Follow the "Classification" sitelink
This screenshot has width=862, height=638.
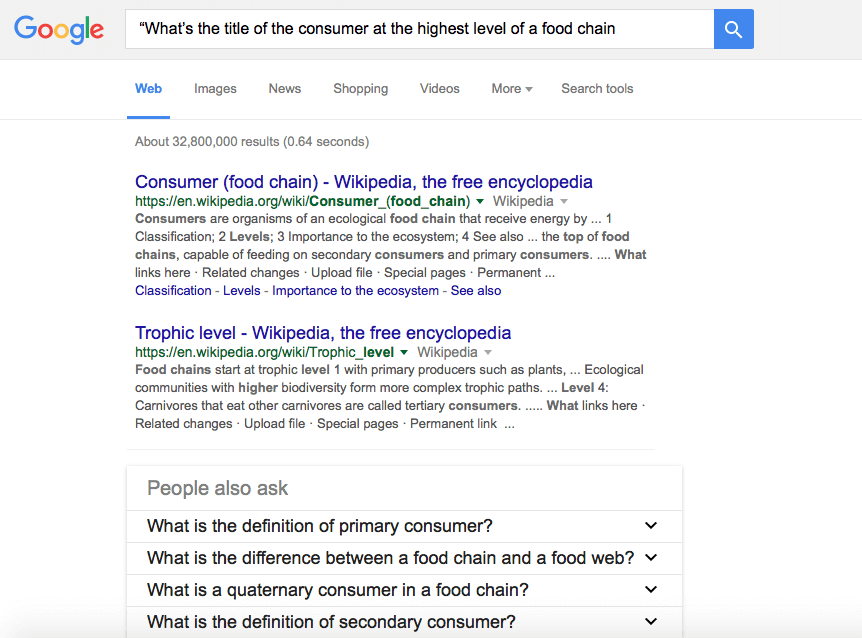click(x=173, y=291)
